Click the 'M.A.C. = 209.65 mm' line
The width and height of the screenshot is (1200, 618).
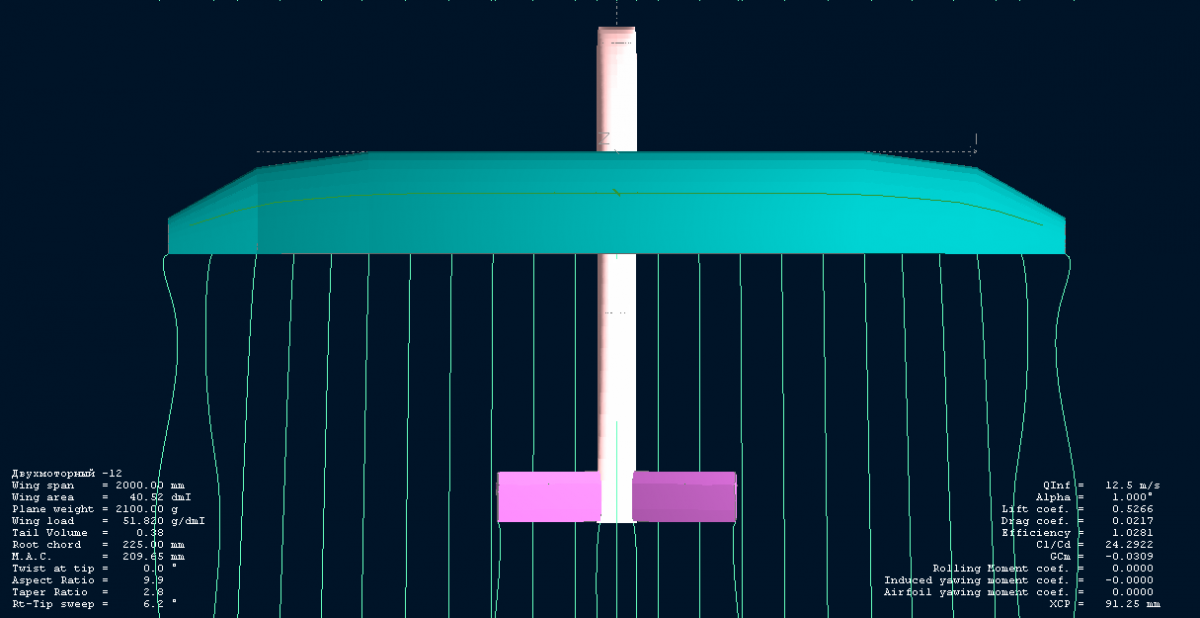98,557
